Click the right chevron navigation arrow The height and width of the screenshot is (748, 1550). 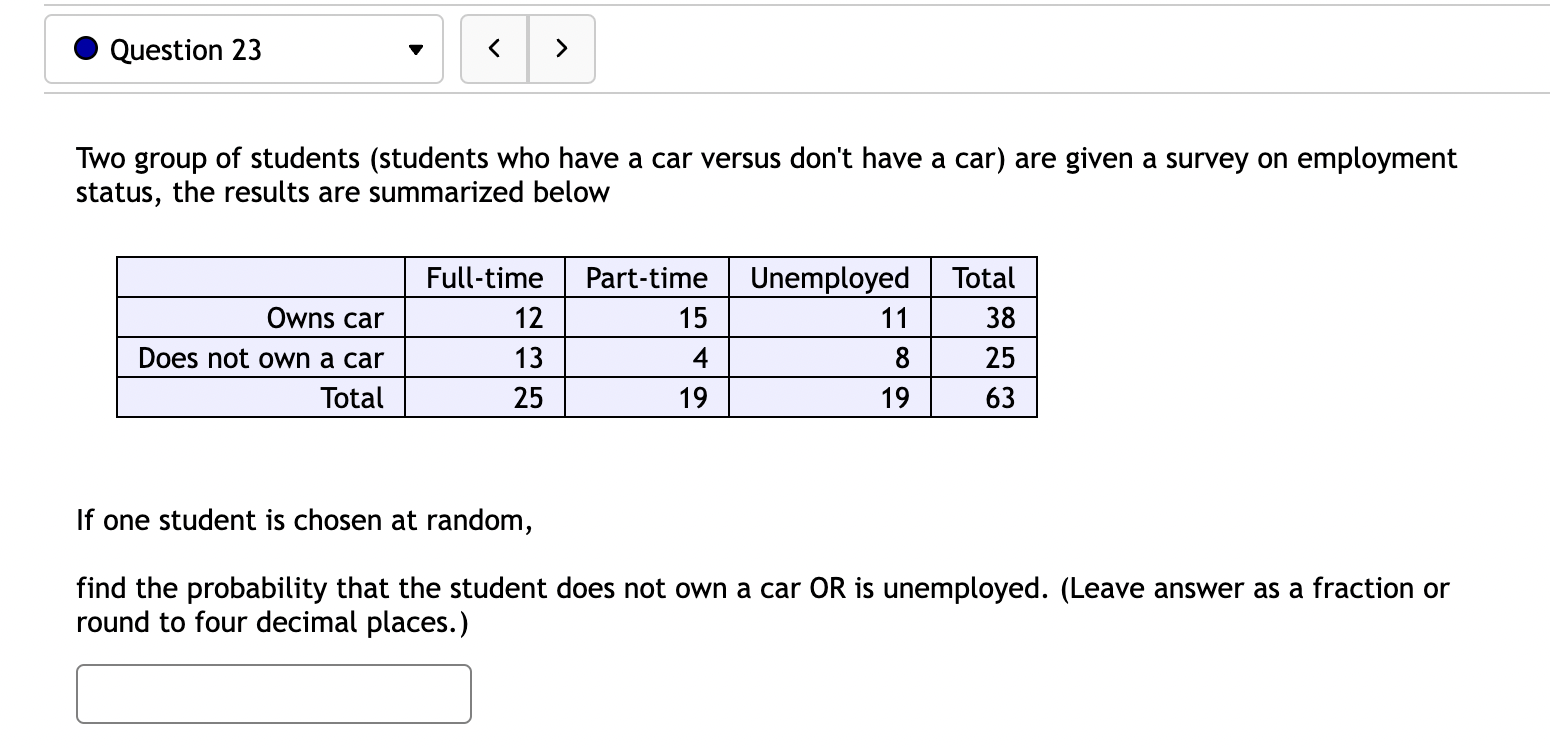point(561,48)
